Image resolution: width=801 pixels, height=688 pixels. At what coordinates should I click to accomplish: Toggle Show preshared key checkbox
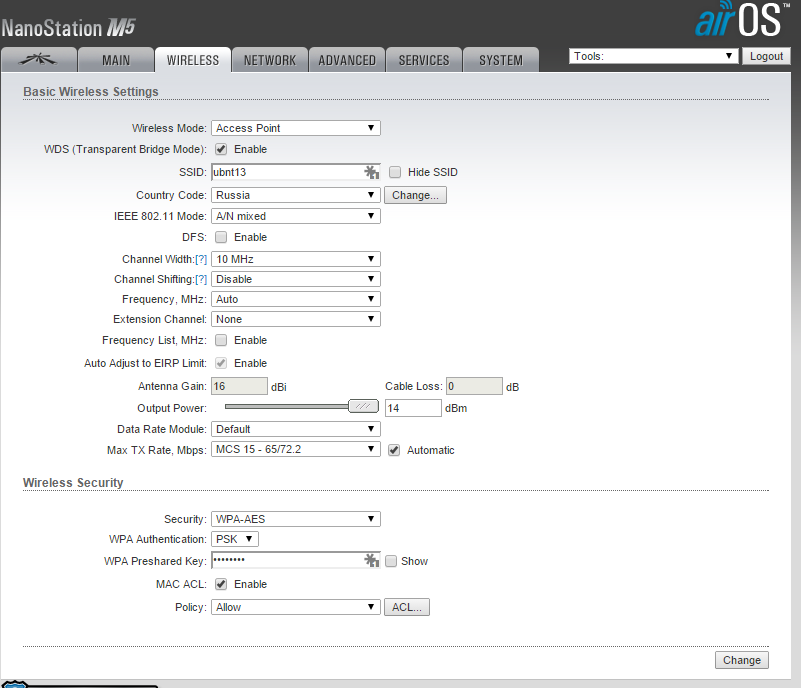coord(391,561)
